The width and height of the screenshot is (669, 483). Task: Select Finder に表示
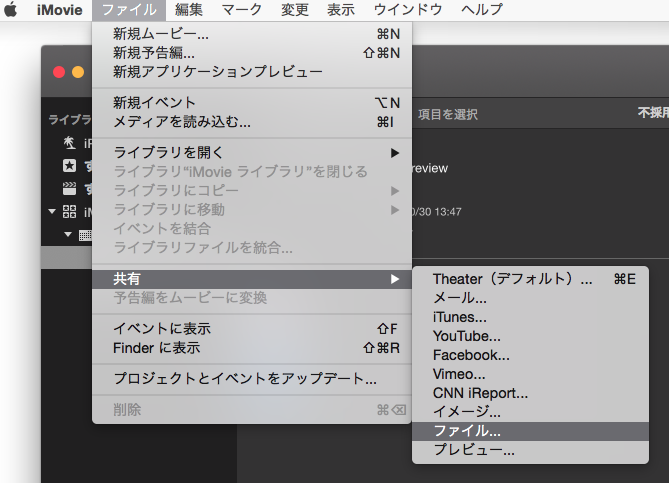[x=252, y=348]
